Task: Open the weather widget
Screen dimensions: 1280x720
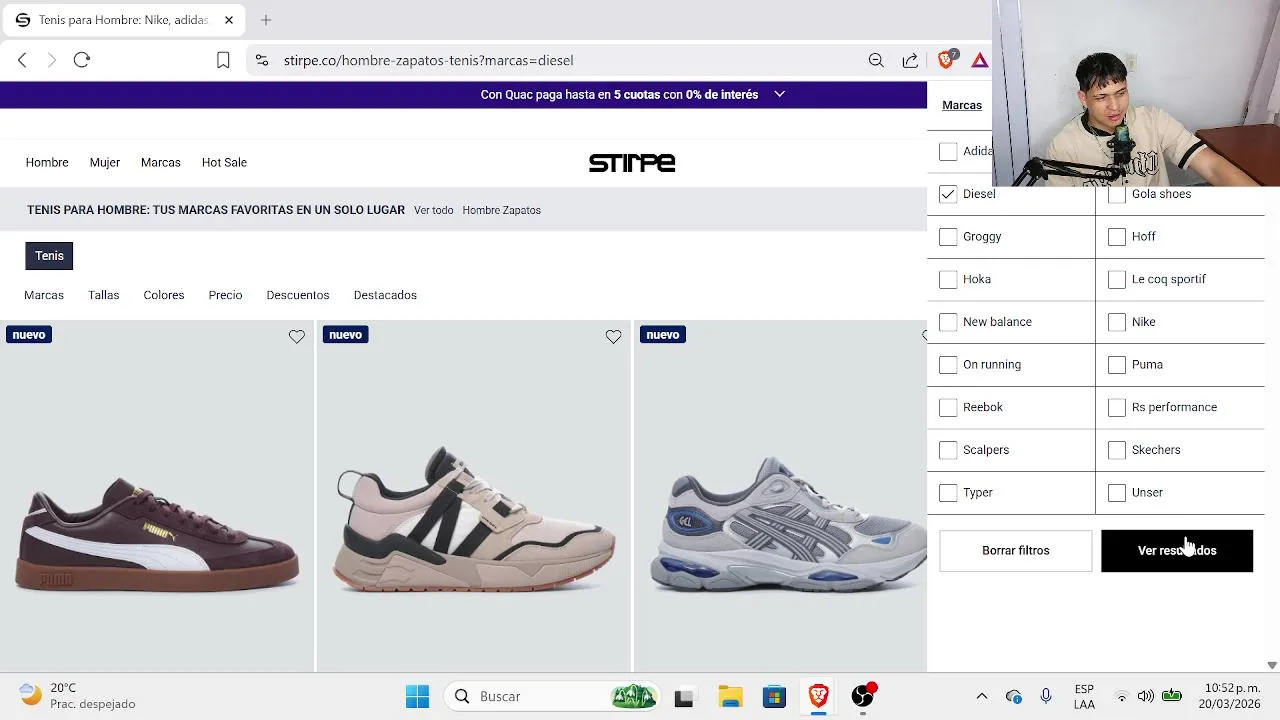Action: pyautogui.click(x=78, y=696)
